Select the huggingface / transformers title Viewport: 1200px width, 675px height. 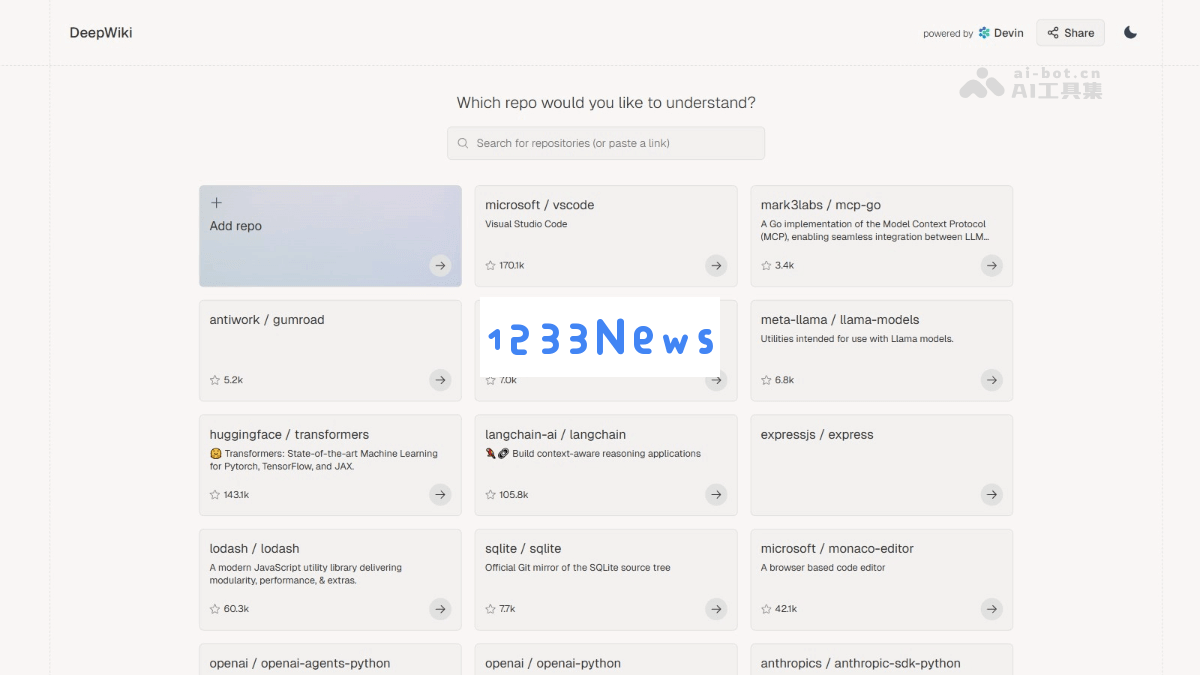(289, 435)
